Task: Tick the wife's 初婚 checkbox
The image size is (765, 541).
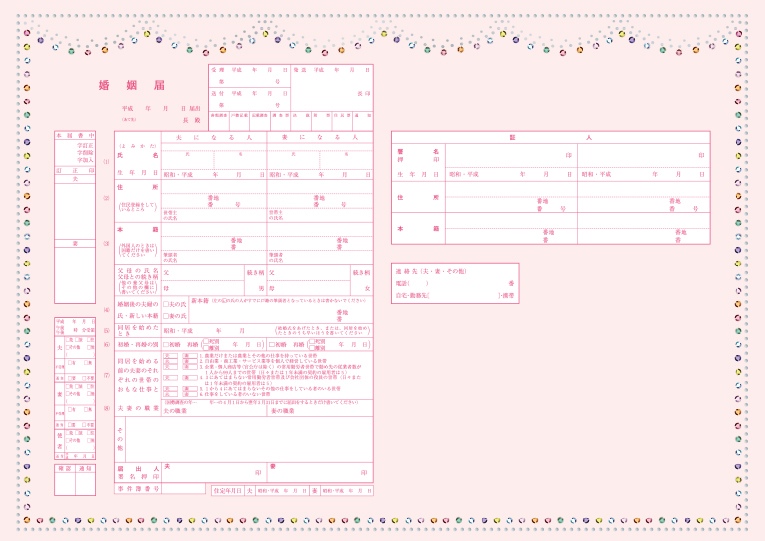Action: point(271,344)
